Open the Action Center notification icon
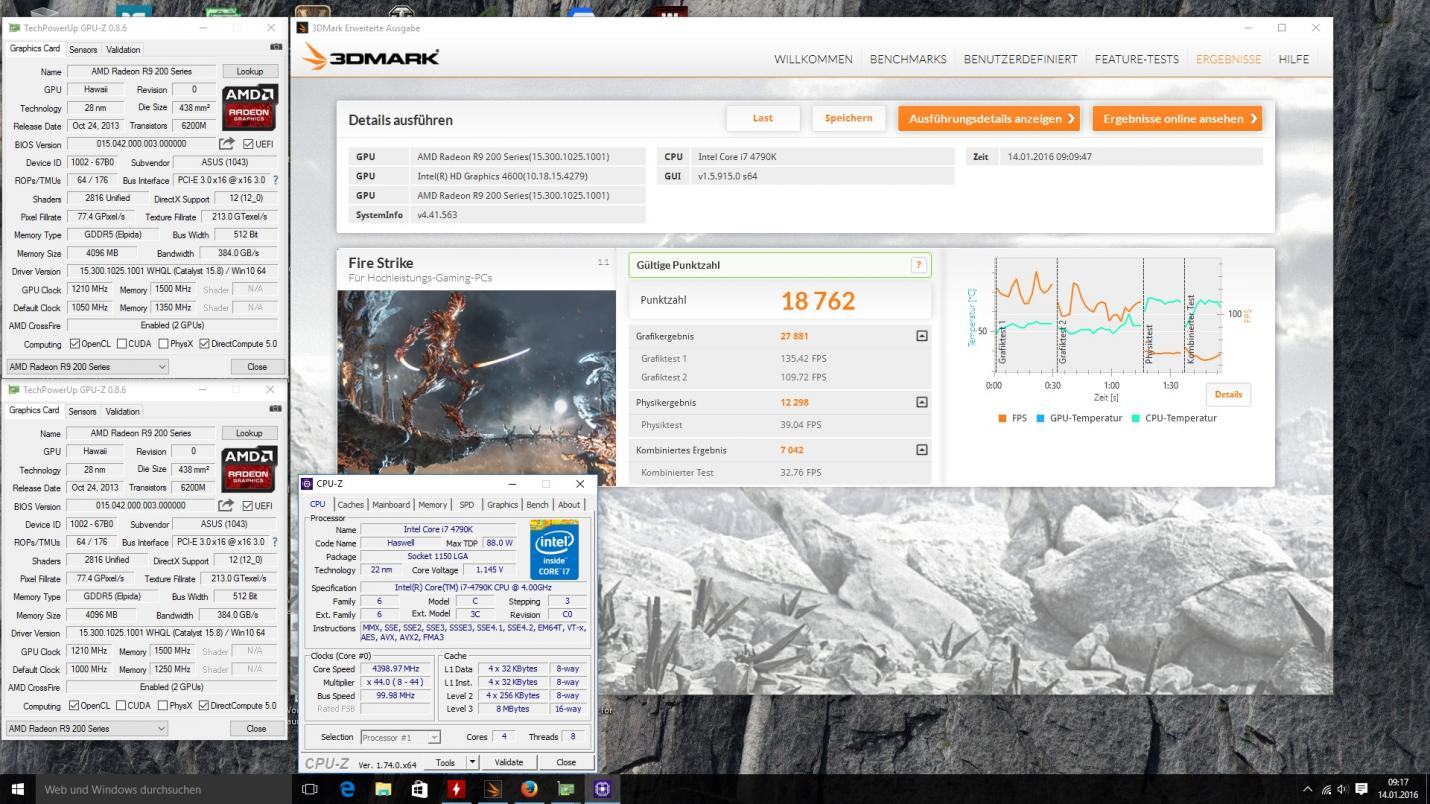 pyautogui.click(x=1359, y=789)
